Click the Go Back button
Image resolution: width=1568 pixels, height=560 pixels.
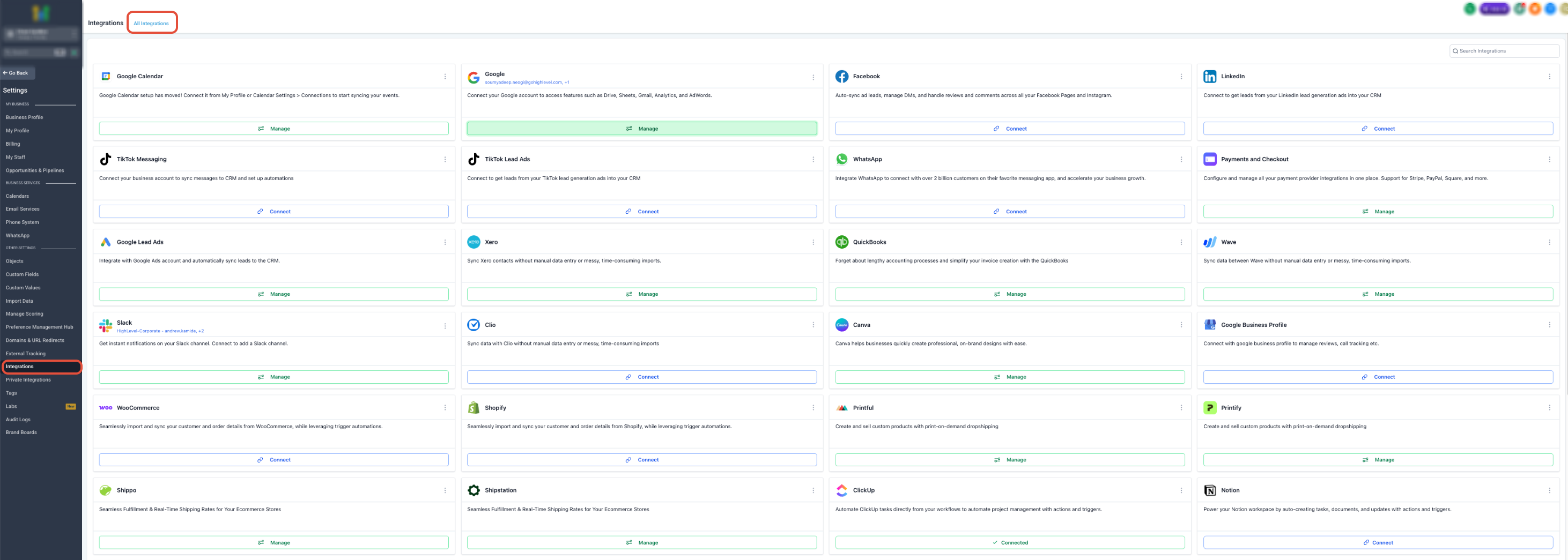pos(18,73)
